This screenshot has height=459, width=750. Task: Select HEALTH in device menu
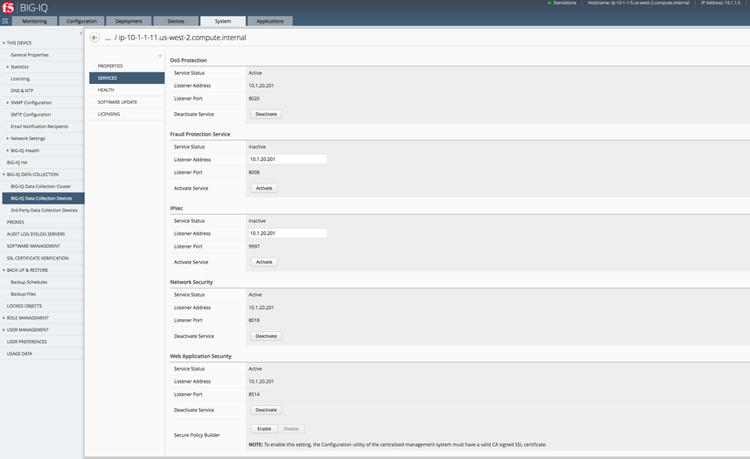127,90
